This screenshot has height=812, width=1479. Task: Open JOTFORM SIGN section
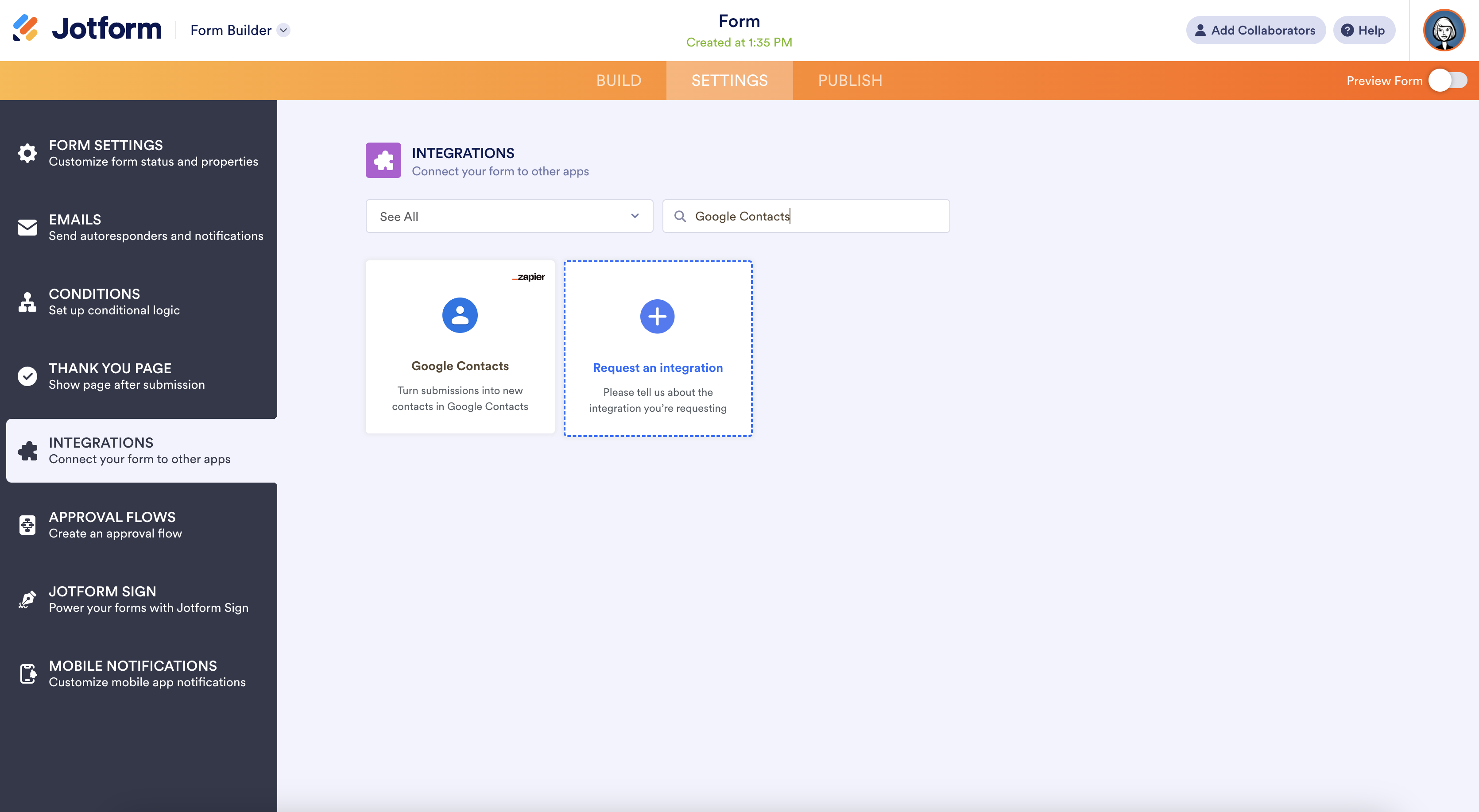[138, 599]
